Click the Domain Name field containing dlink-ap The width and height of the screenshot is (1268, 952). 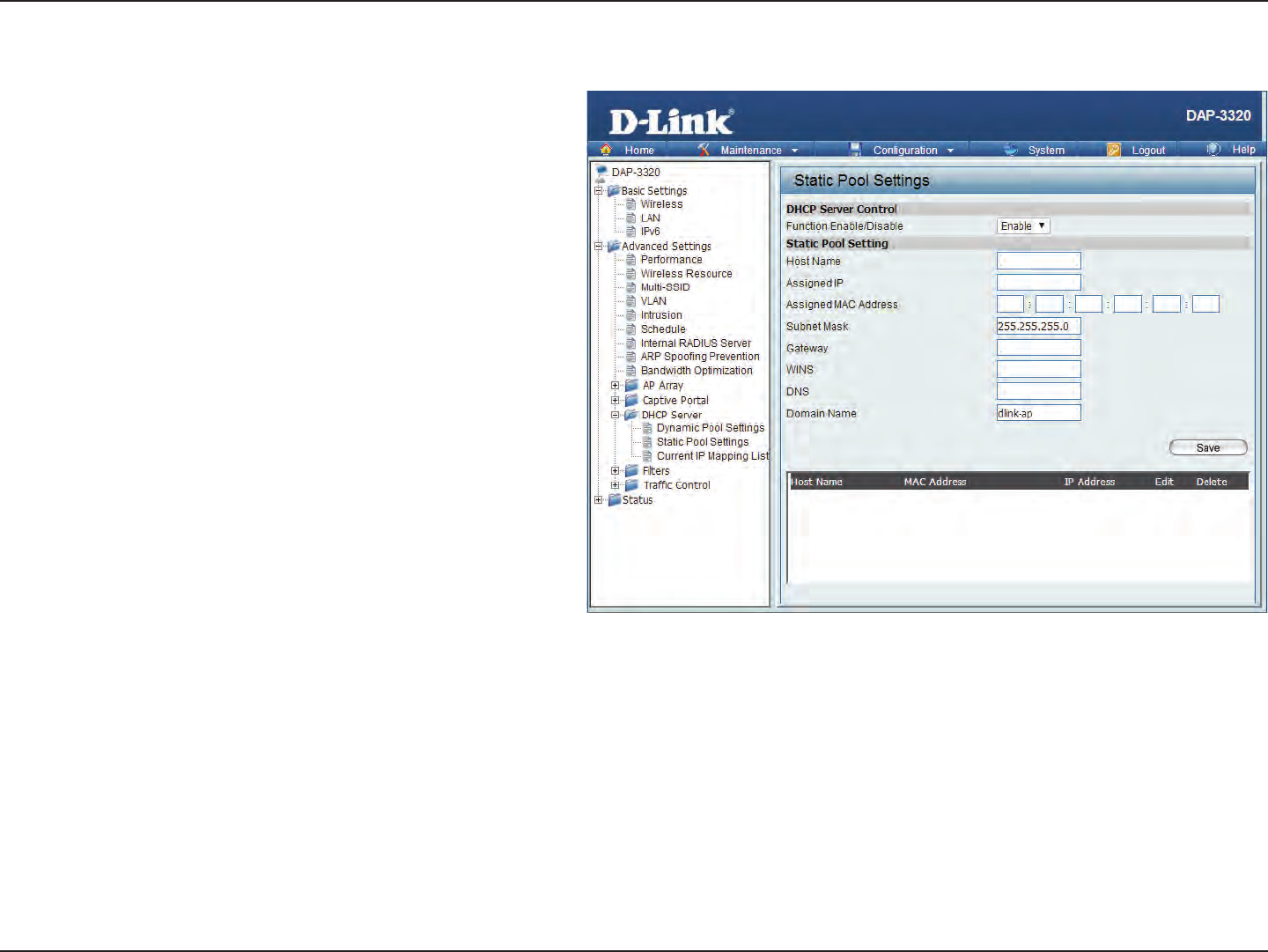click(1038, 413)
